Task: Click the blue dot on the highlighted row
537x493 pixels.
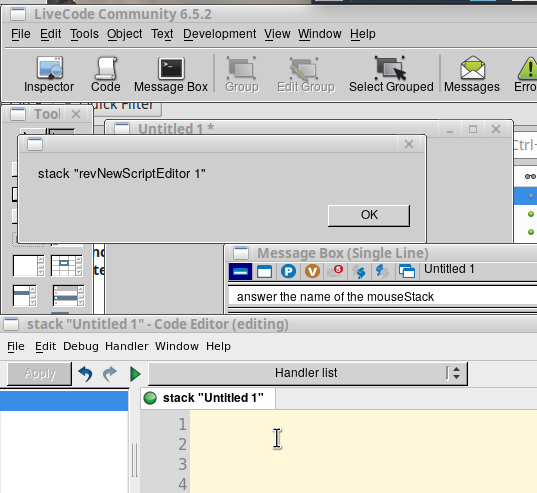Action: [x=531, y=196]
